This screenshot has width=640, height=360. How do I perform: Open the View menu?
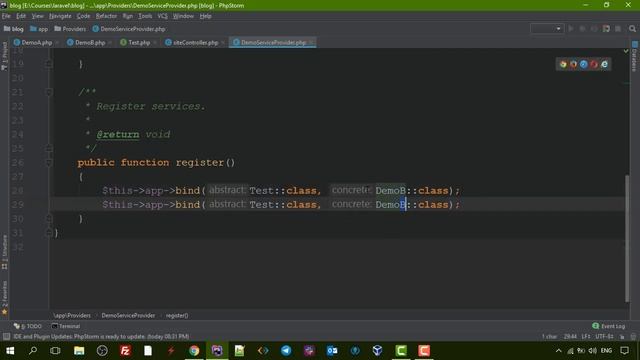[x=38, y=16]
